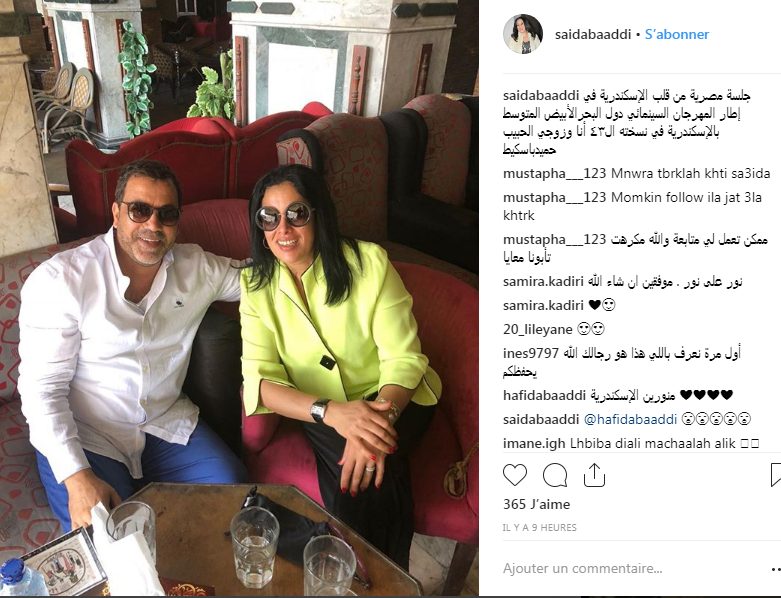The height and width of the screenshot is (598, 781).
Task: View the 365 J'aime likes list
Action: click(536, 504)
